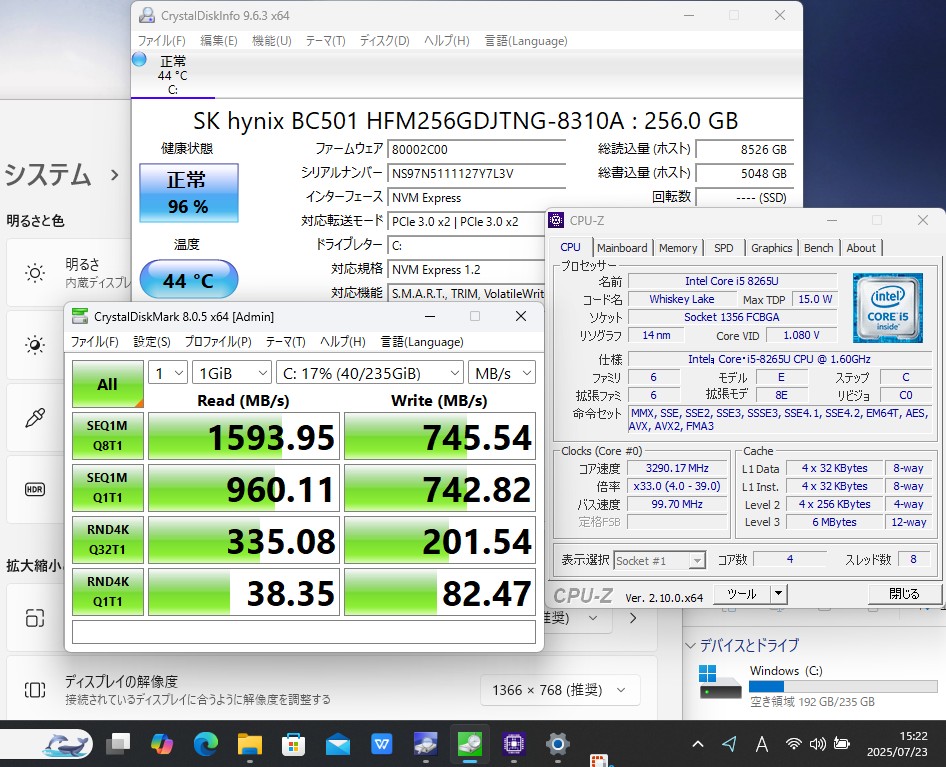Run the SEQ1M Q8T1 test
The image size is (946, 767).
point(107,436)
